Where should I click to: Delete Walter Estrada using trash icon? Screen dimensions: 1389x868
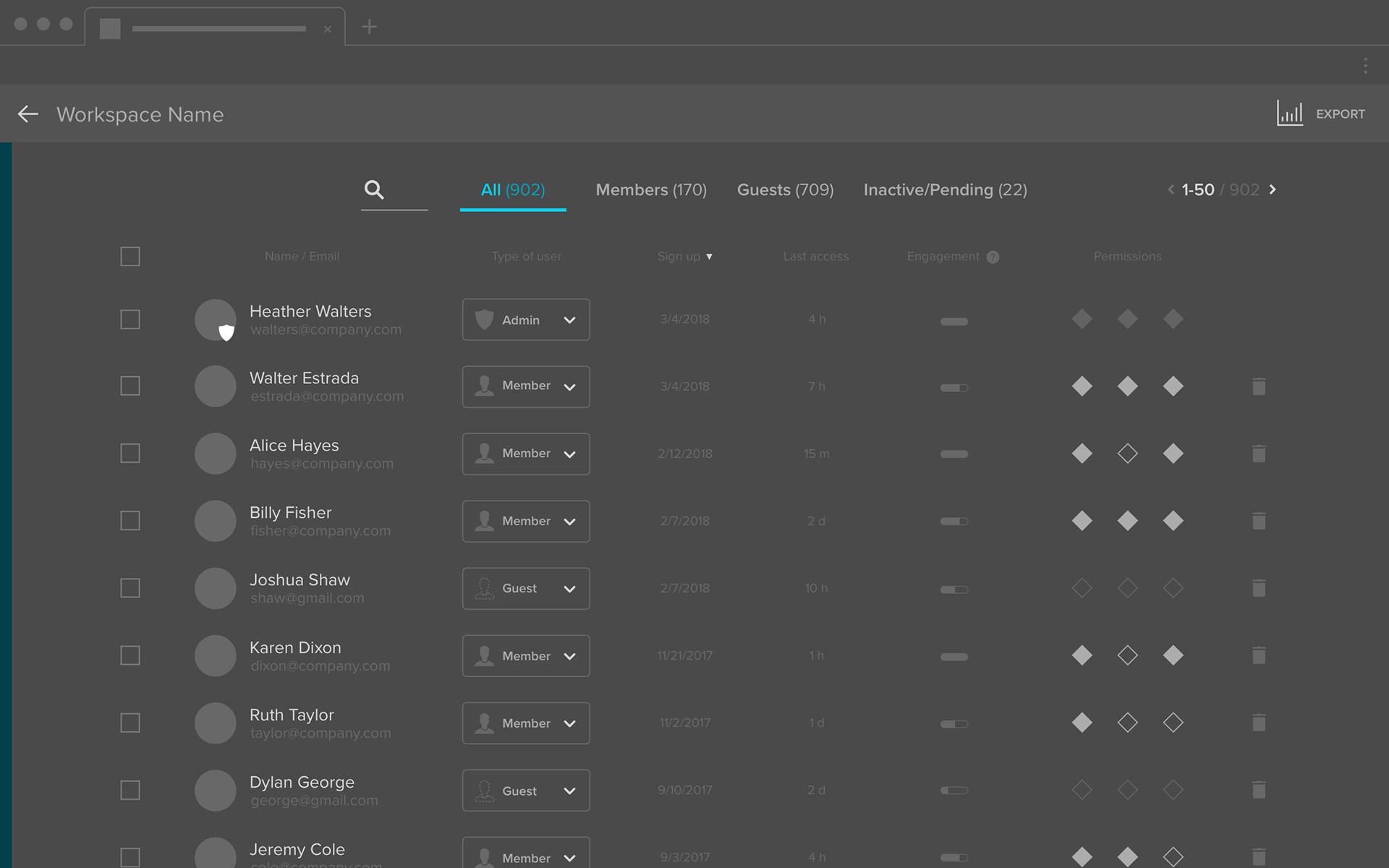1259,386
